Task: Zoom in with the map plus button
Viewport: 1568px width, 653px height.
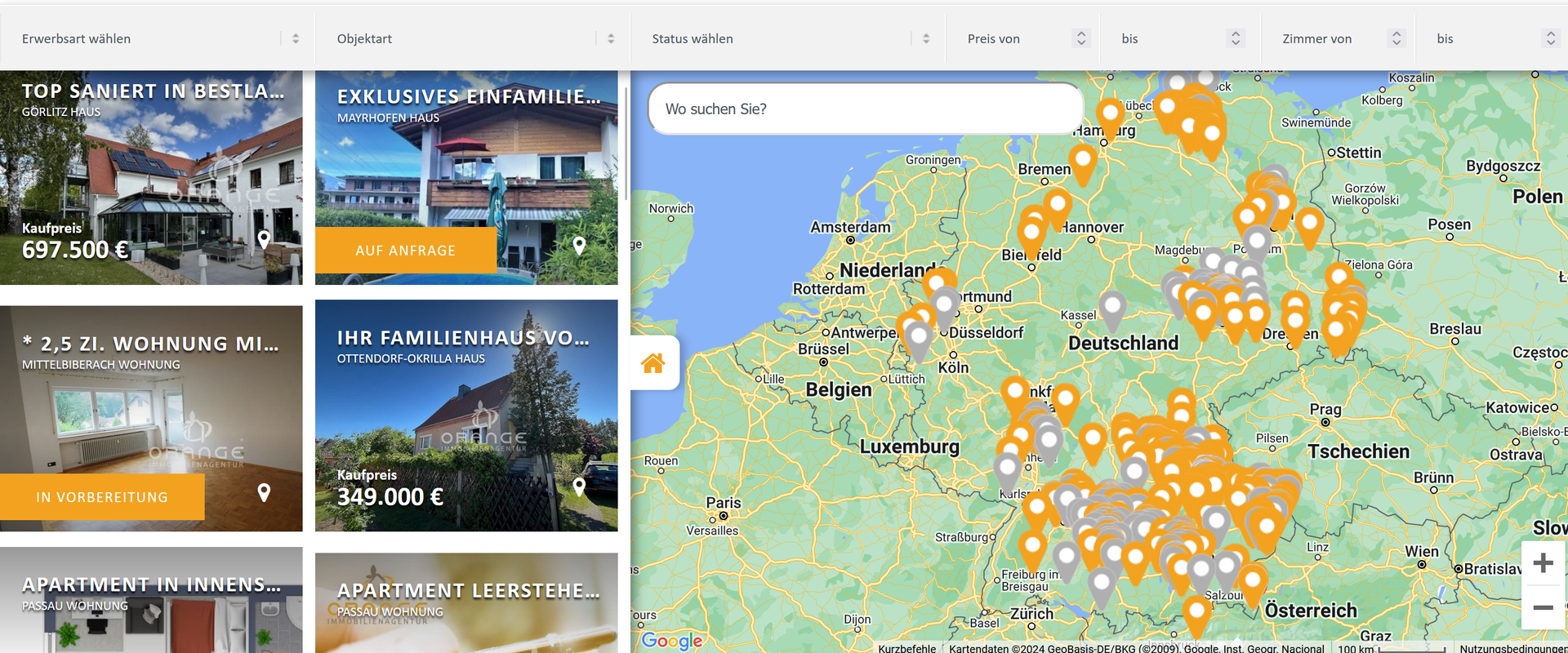Action: pyautogui.click(x=1543, y=563)
